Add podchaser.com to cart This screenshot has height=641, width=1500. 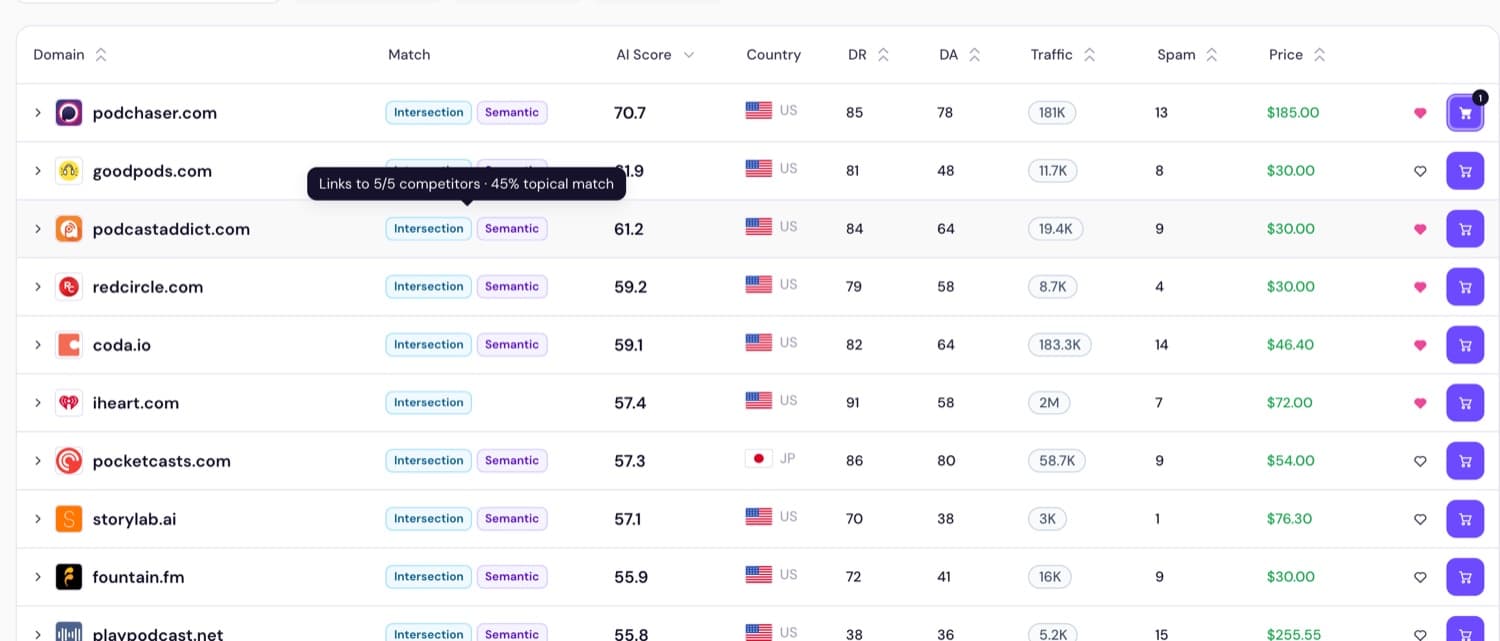(x=1465, y=113)
